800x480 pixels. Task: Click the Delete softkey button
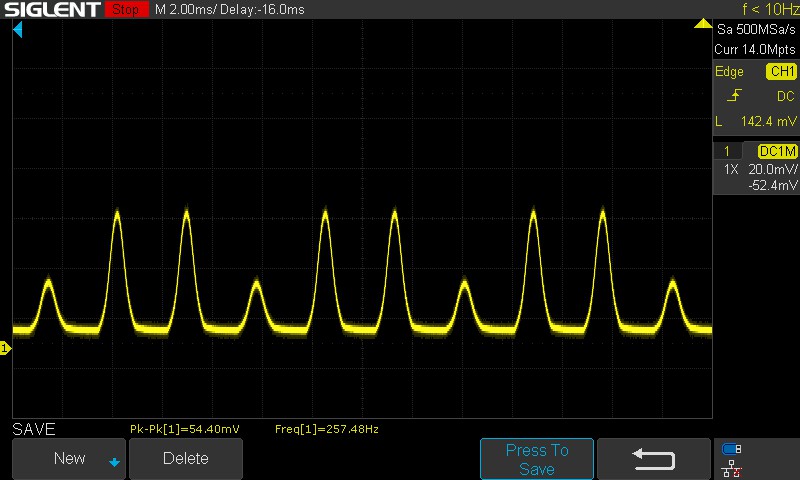click(186, 459)
